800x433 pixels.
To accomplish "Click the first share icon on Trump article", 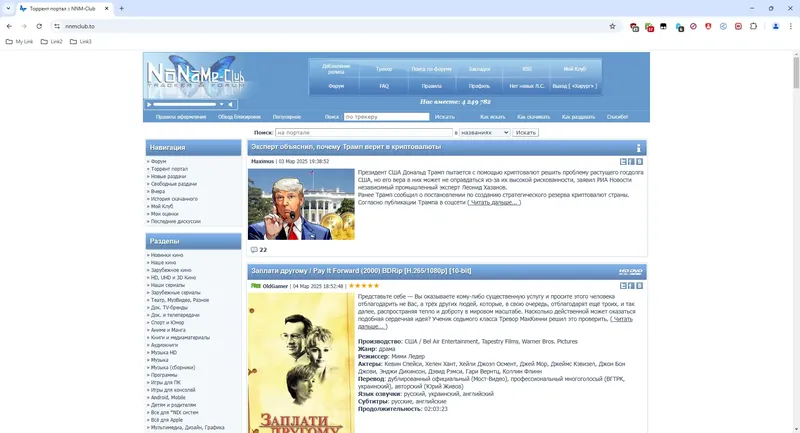I will [x=623, y=162].
